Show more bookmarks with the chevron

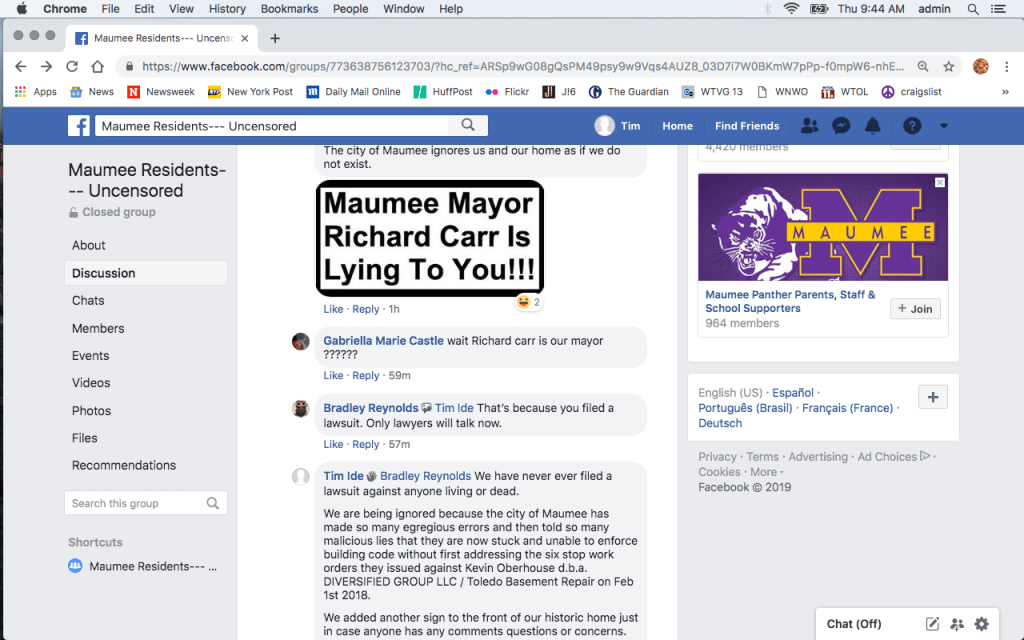coord(1004,92)
